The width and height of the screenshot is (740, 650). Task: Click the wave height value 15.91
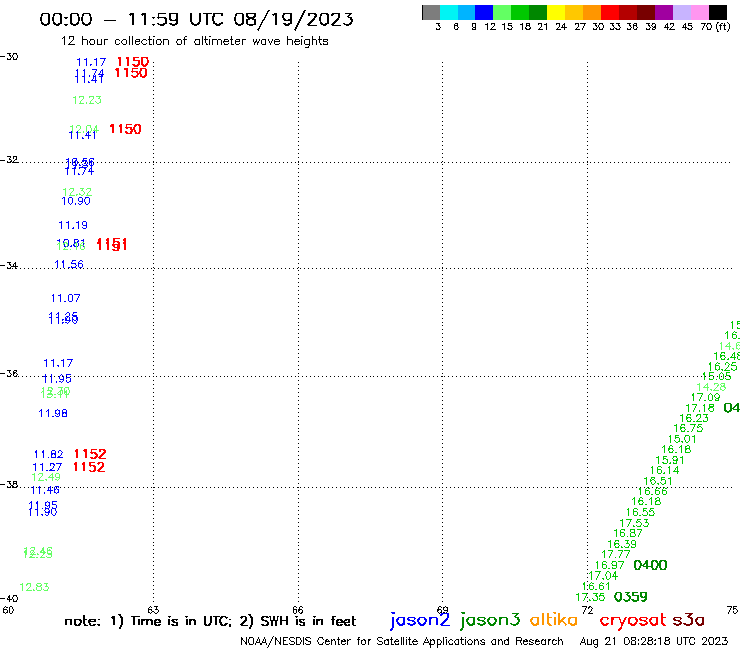tap(670, 460)
